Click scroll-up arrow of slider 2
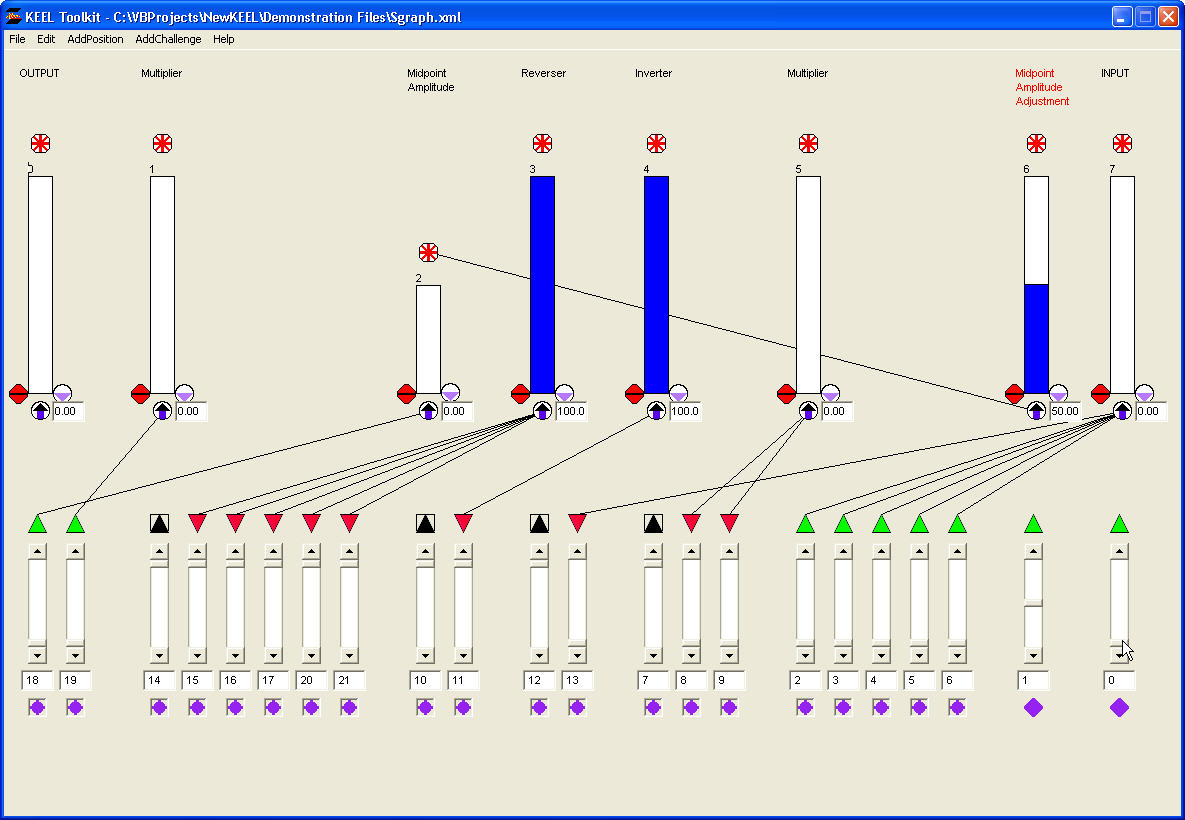This screenshot has height=820, width=1185. point(805,551)
